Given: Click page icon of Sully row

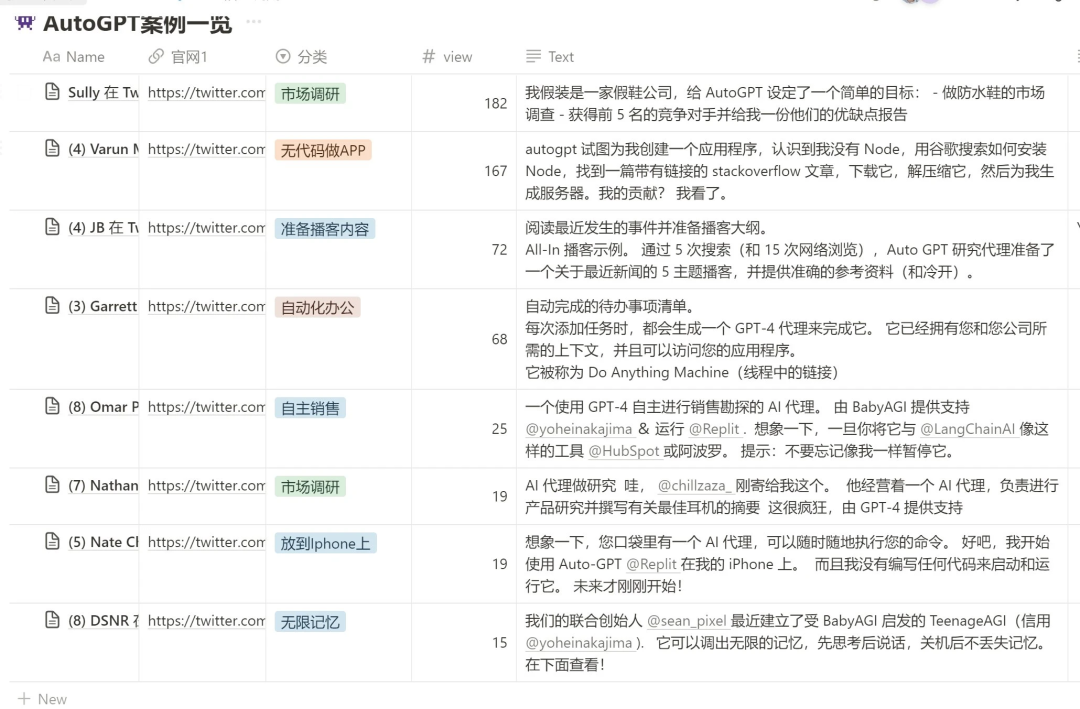Looking at the screenshot, I should coord(52,91).
